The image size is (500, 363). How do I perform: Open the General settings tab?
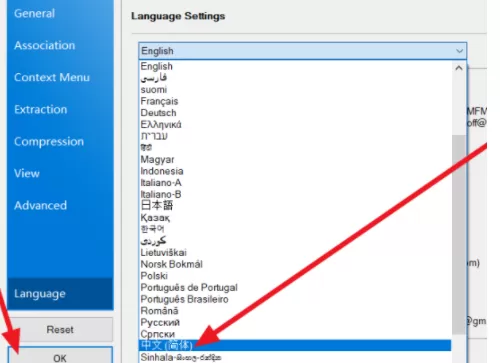[60, 13]
